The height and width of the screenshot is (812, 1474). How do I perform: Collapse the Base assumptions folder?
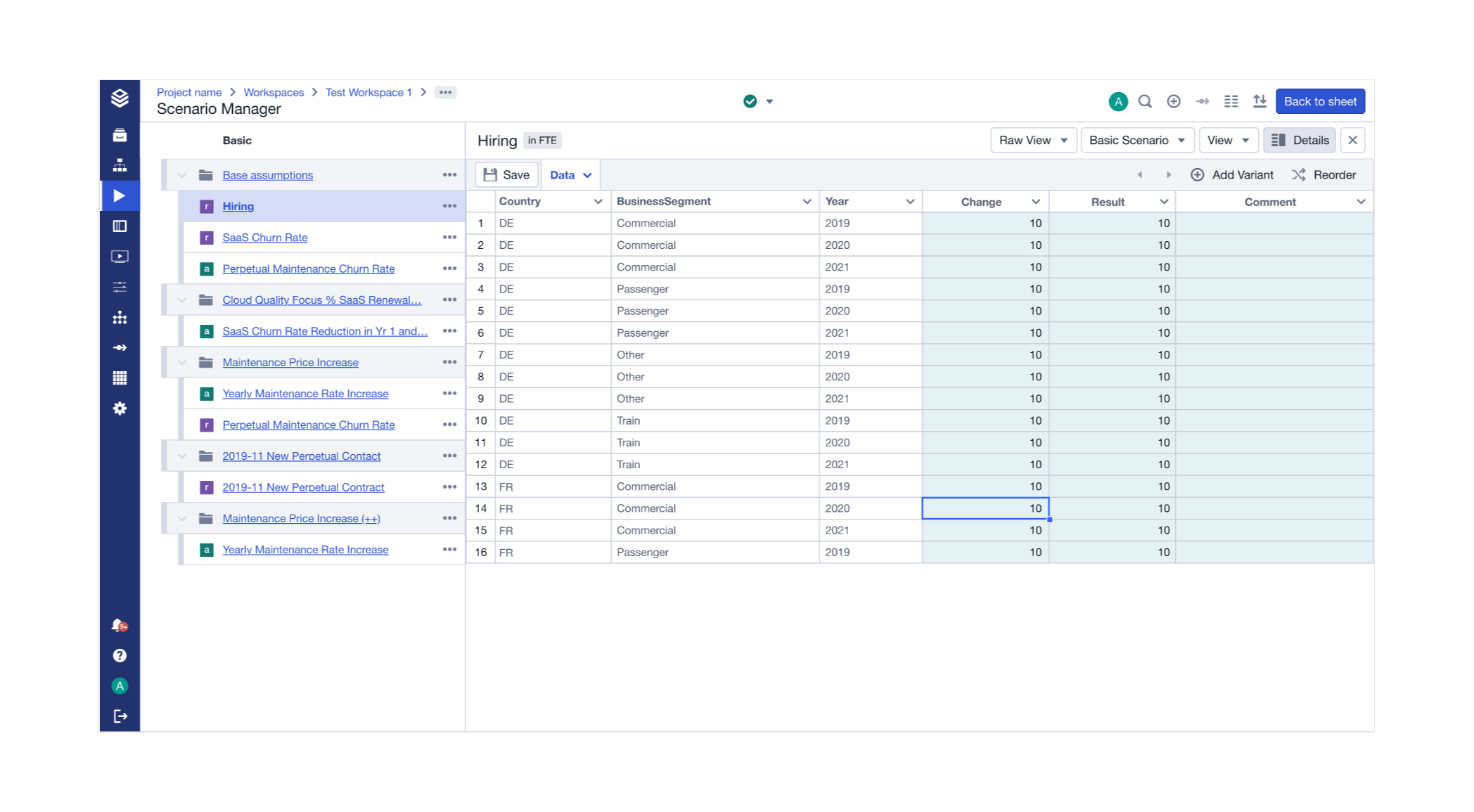(181, 175)
